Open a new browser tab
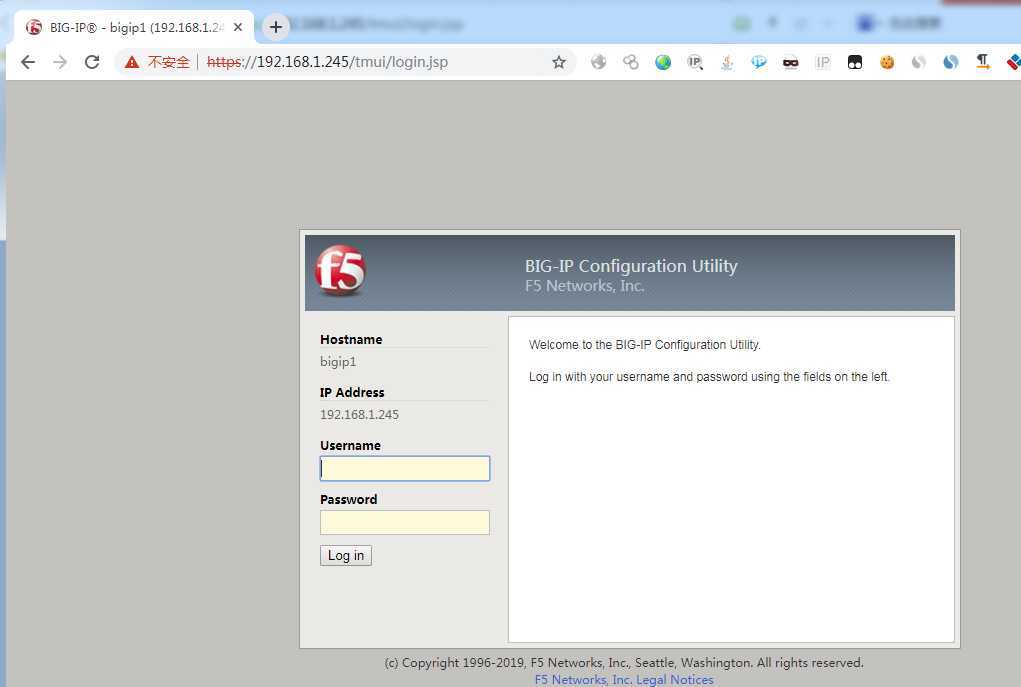1021x687 pixels. pyautogui.click(x=276, y=27)
